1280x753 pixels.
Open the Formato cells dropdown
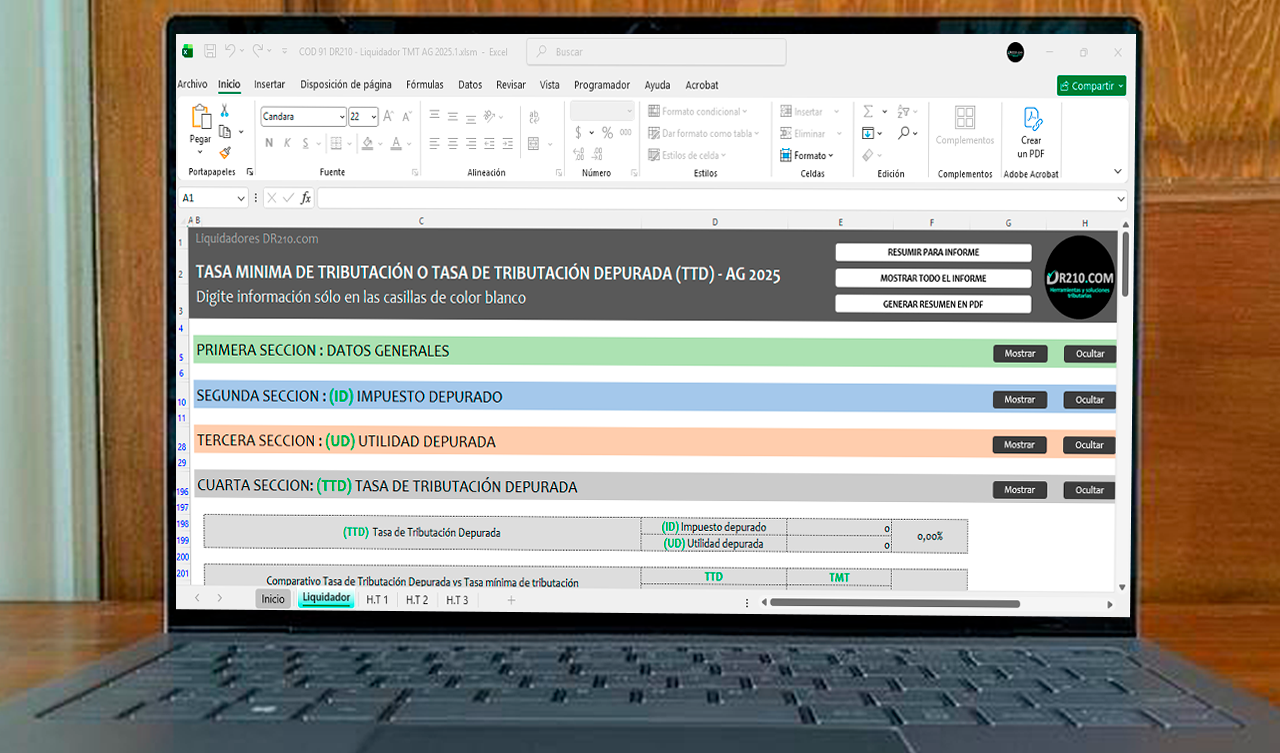click(x=808, y=156)
